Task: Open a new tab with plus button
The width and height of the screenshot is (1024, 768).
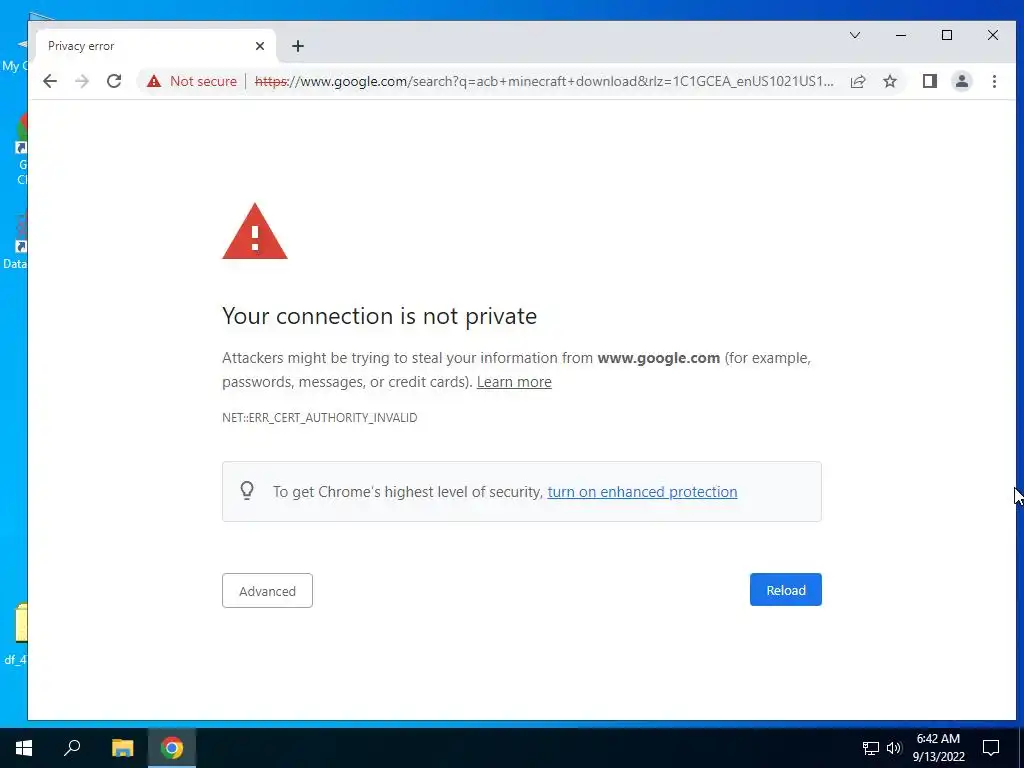Action: pos(298,46)
